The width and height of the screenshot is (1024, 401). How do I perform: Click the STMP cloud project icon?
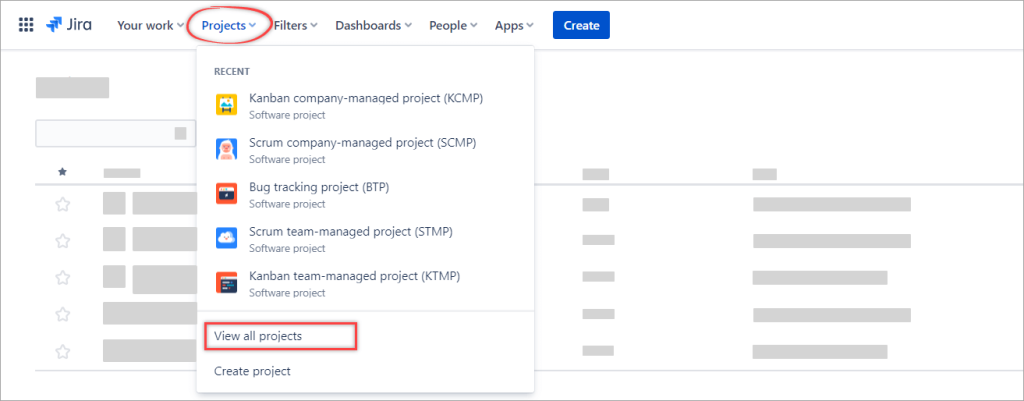(226, 238)
